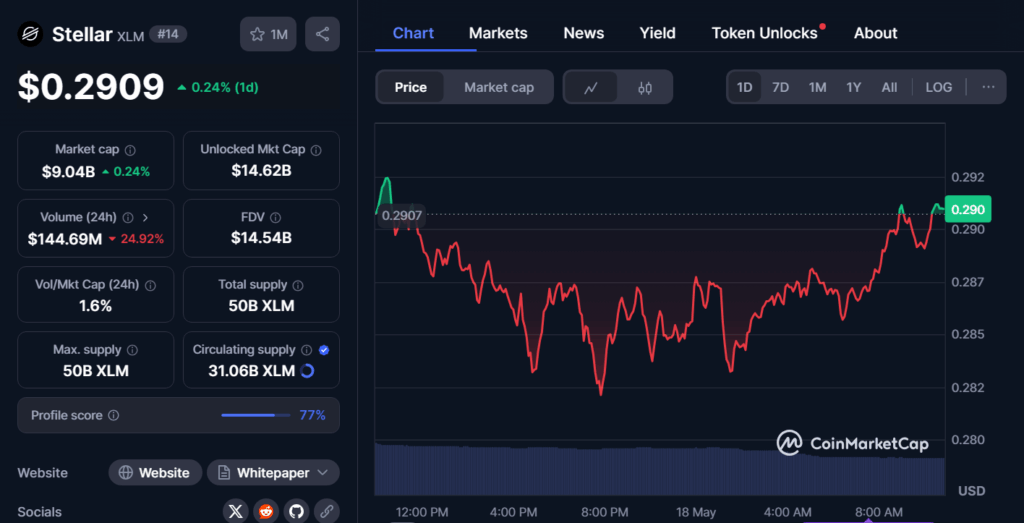Image resolution: width=1024 pixels, height=523 pixels.
Task: Click the $9.04B market cap value
Action: (x=68, y=172)
